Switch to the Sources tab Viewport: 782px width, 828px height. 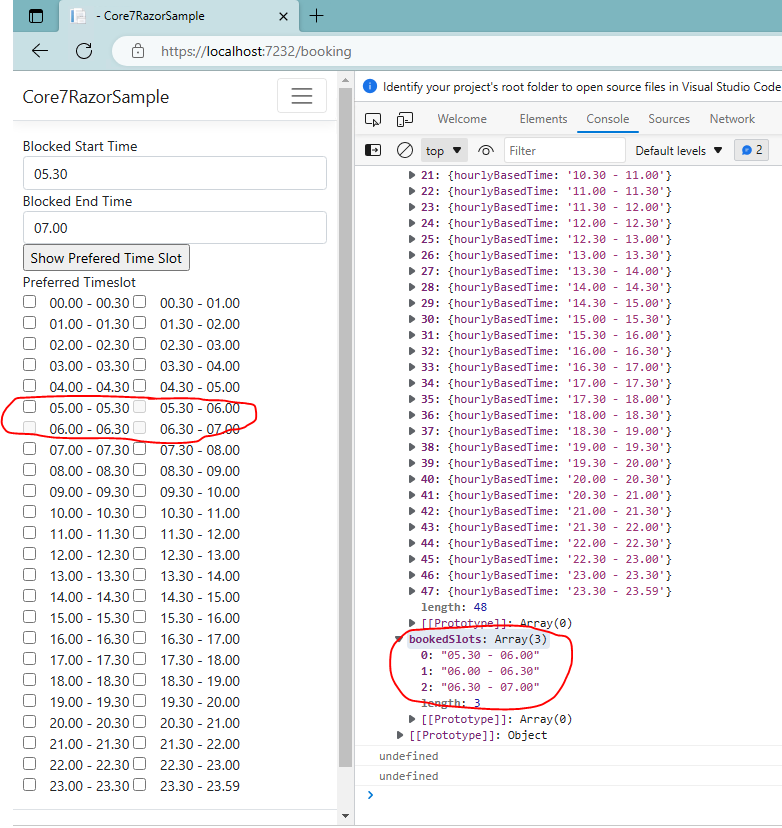pyautogui.click(x=669, y=119)
